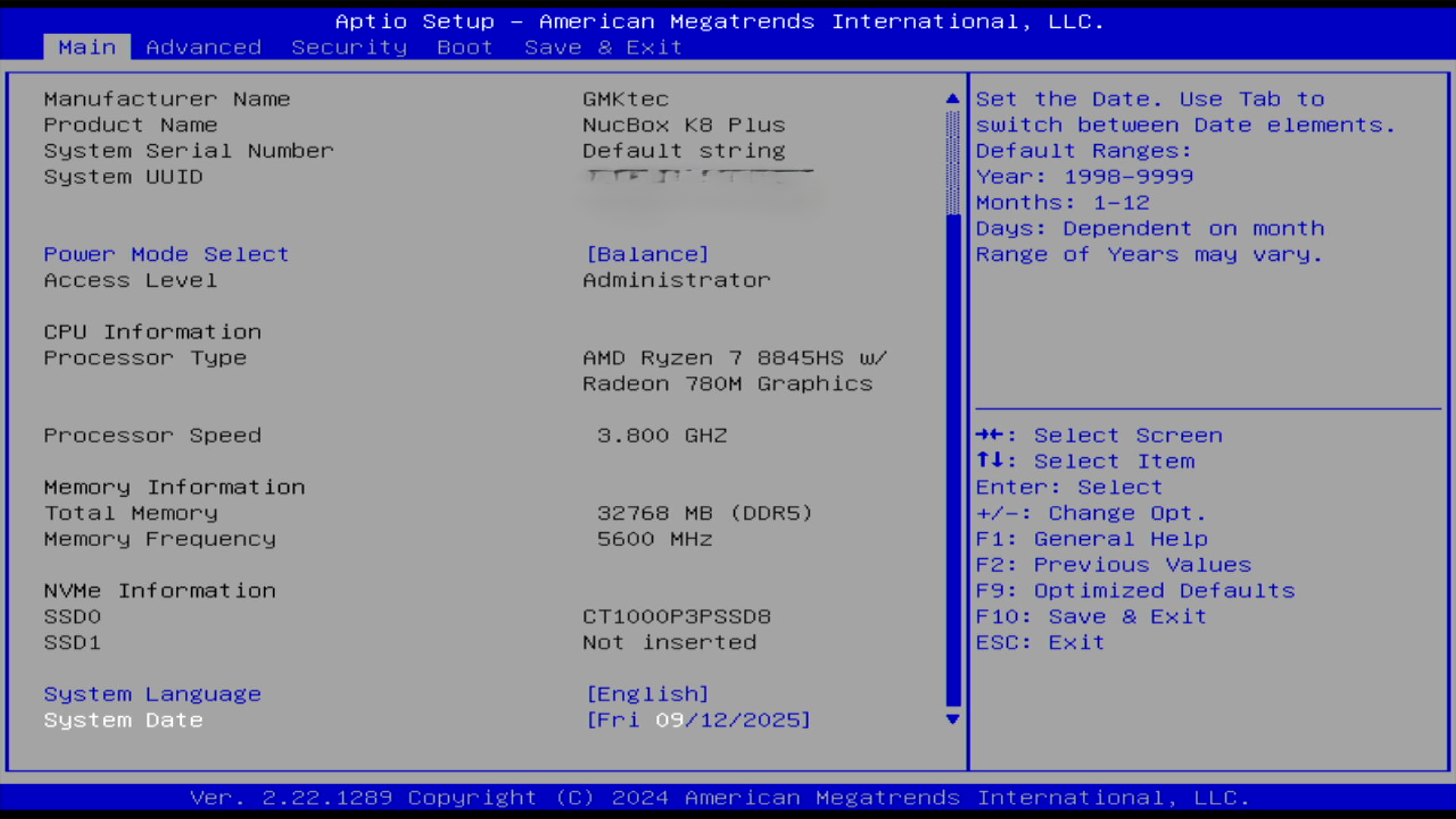Select the System Date setting label
Viewport: 1456px width, 819px height.
(x=123, y=720)
